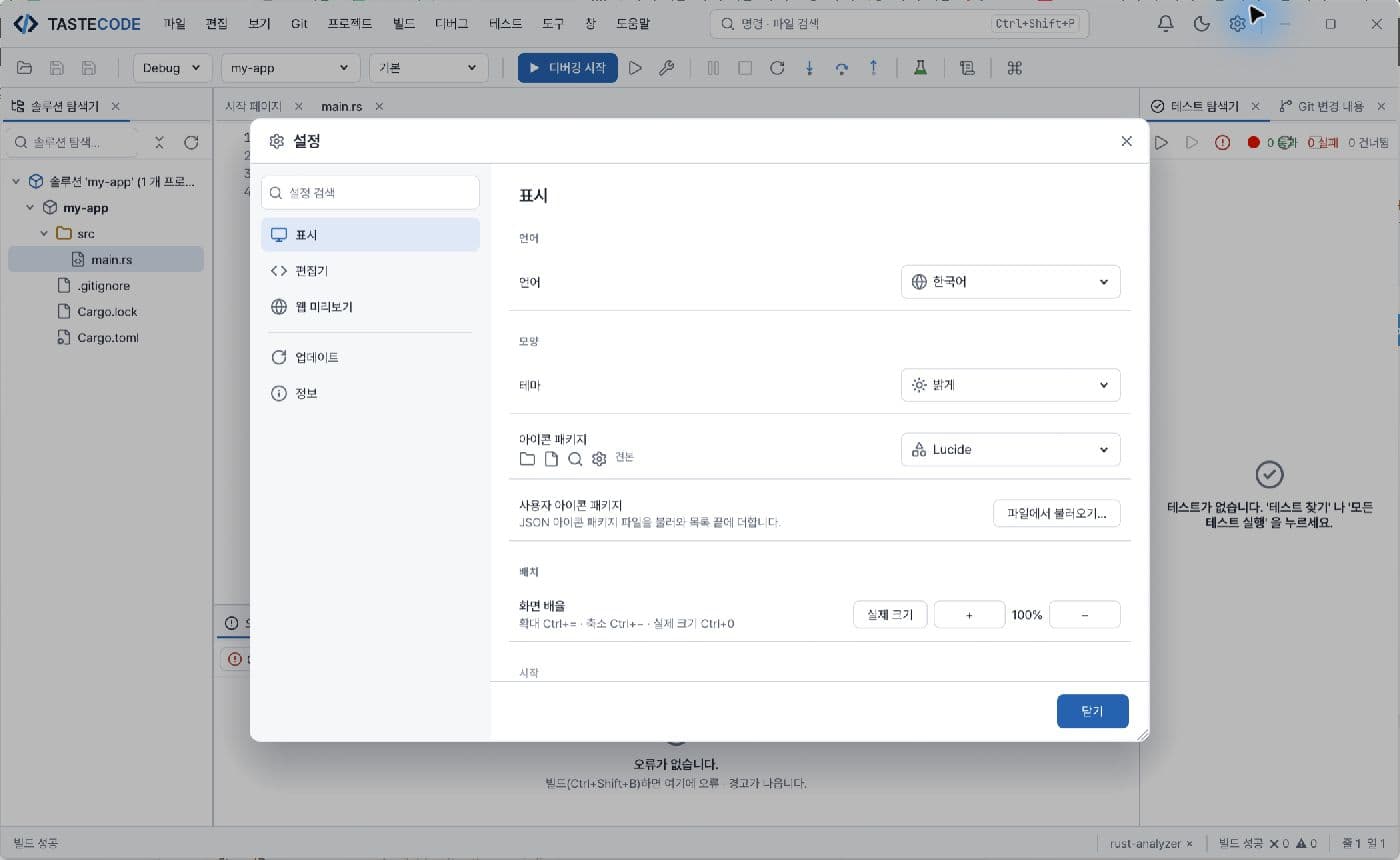Viewport: 1400px width, 860px height.
Task: Click the step into down-arrow icon
Action: click(810, 68)
